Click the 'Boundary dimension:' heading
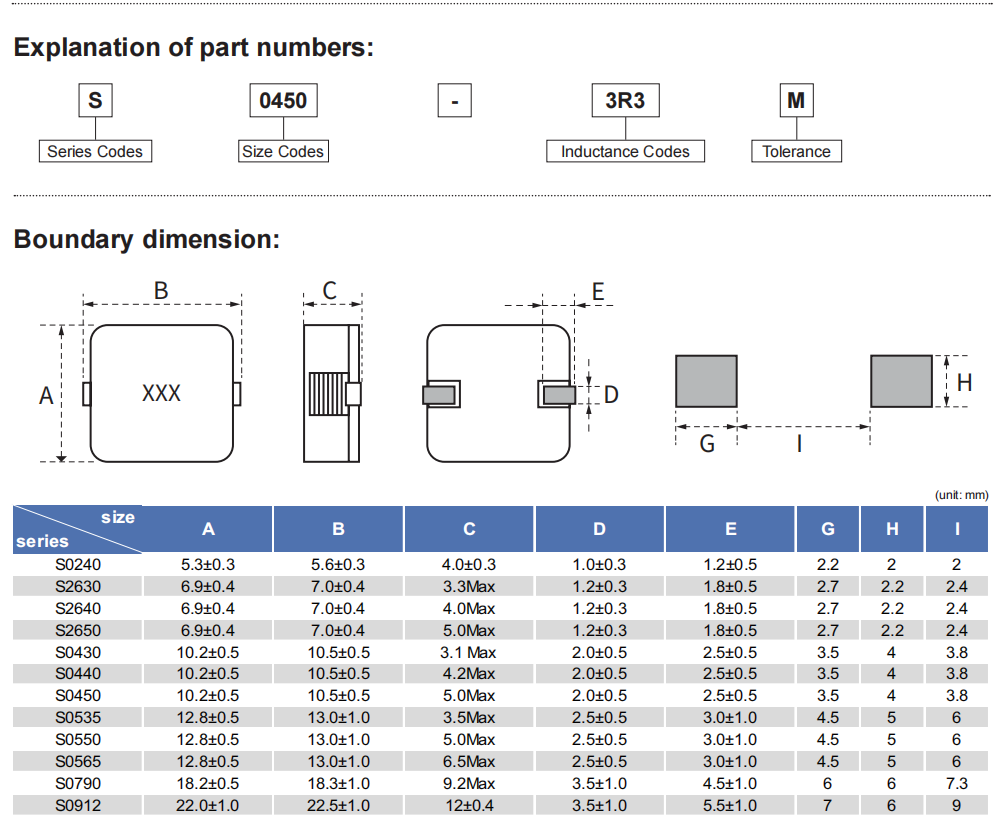 point(146,240)
